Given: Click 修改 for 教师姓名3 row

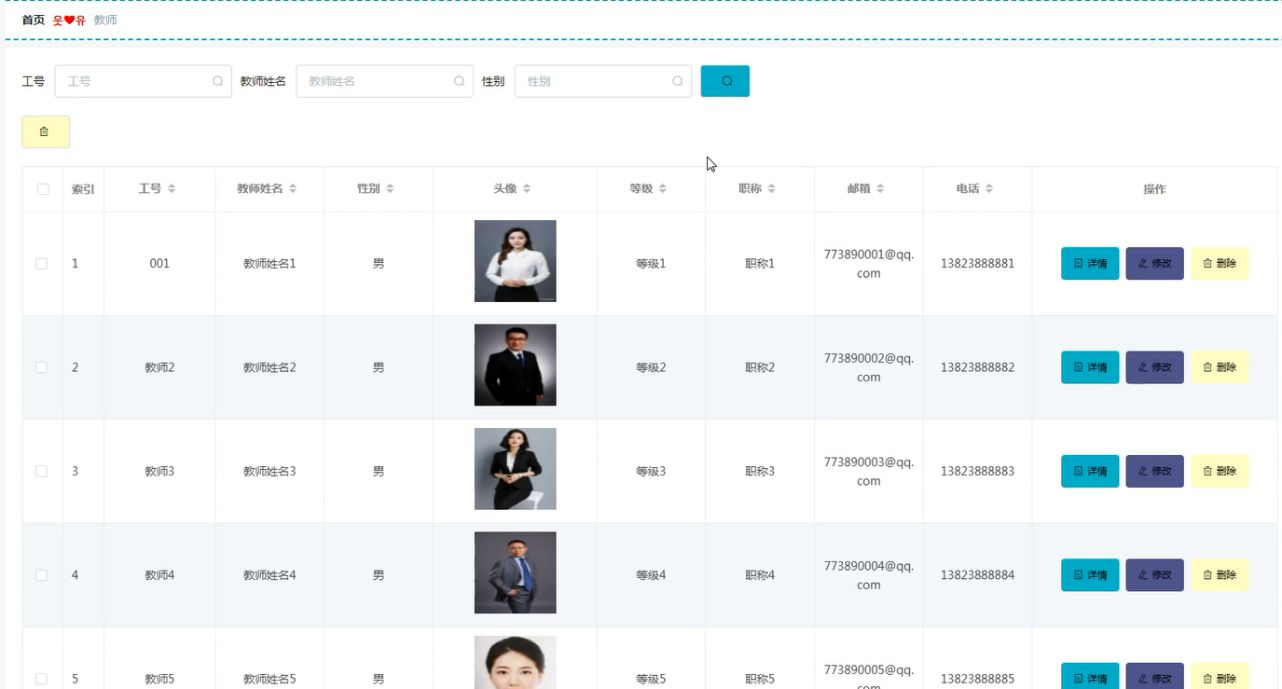Looking at the screenshot, I should pyautogui.click(x=1155, y=471).
